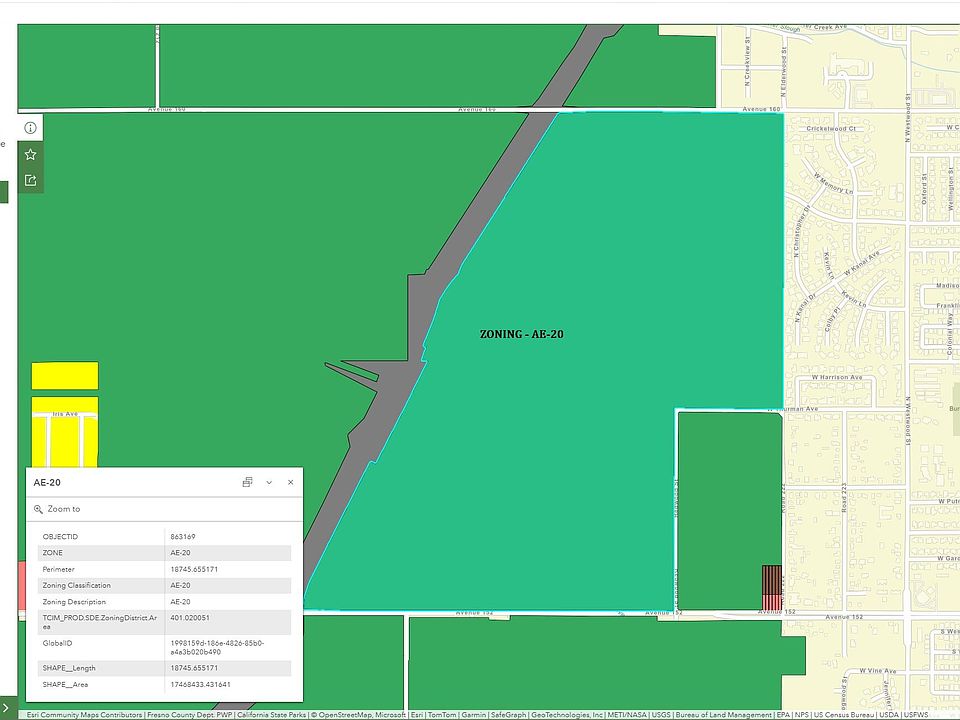The width and height of the screenshot is (960, 720).
Task: Expand the side panel using the bottom-left arrow
Action: click(7, 708)
